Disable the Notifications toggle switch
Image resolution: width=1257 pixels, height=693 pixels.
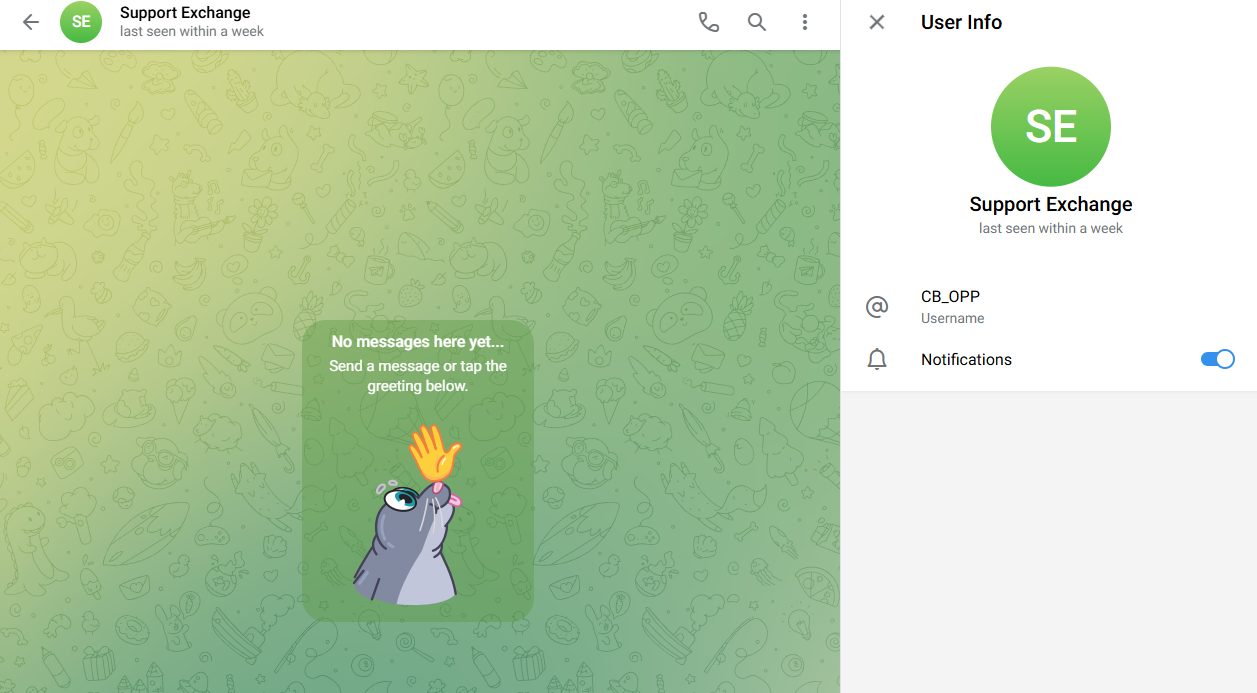[x=1217, y=359]
